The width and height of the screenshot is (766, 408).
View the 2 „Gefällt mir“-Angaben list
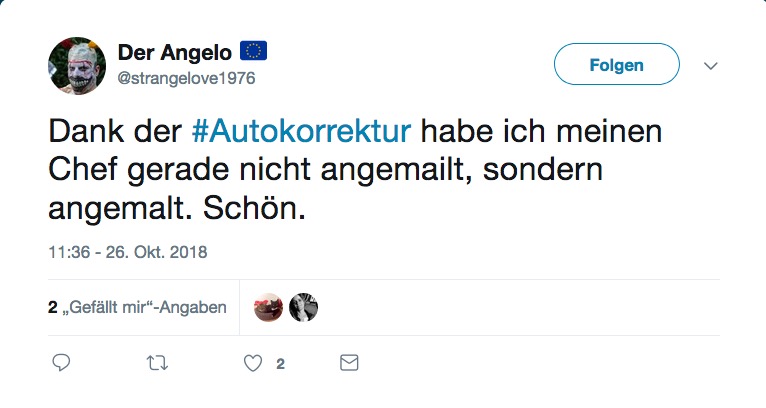(x=137, y=307)
